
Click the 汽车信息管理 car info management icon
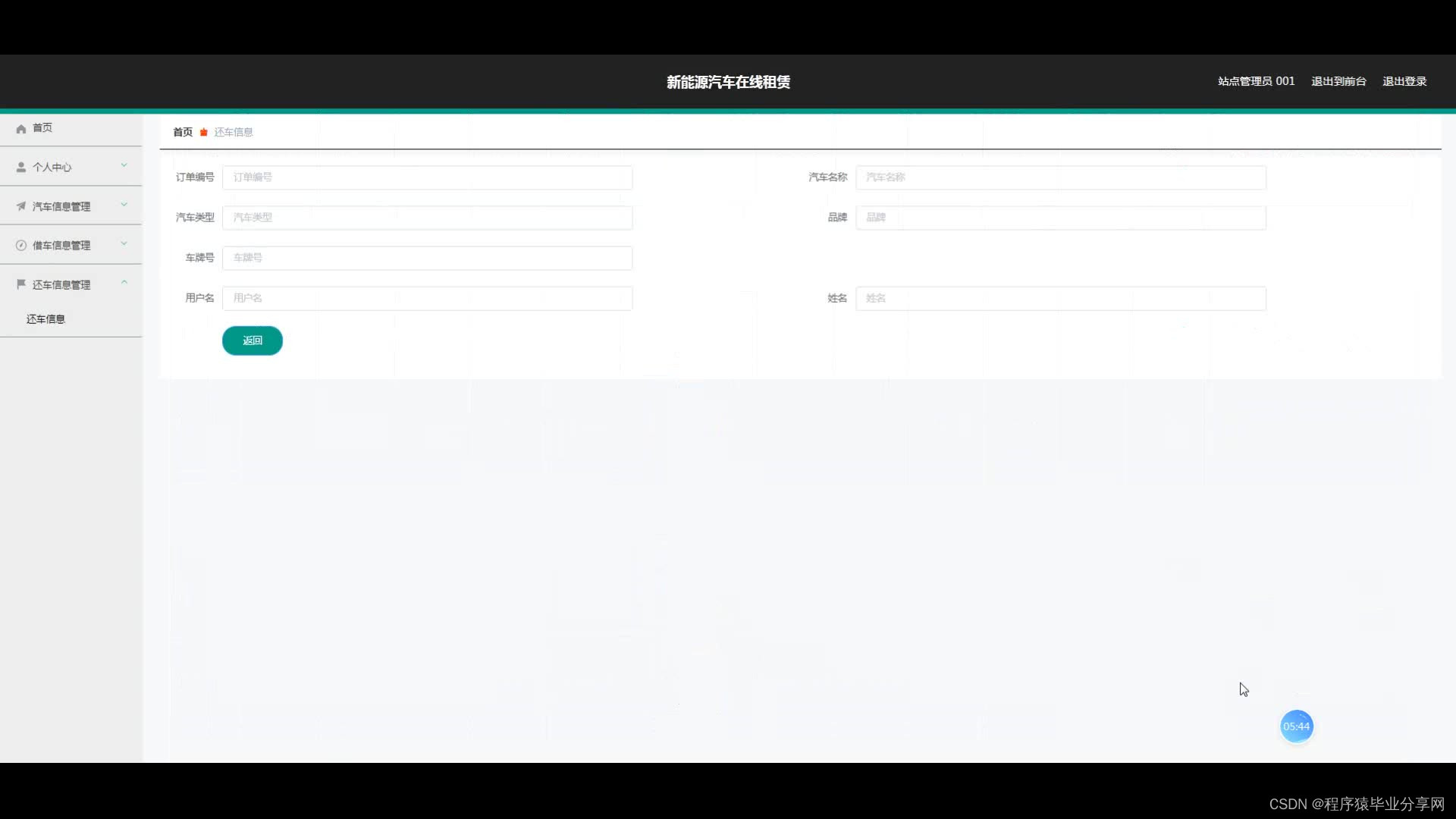(x=20, y=206)
